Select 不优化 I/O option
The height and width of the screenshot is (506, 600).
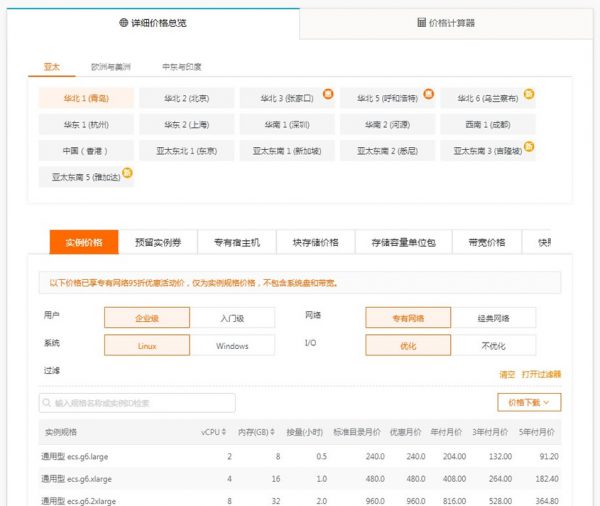point(492,345)
